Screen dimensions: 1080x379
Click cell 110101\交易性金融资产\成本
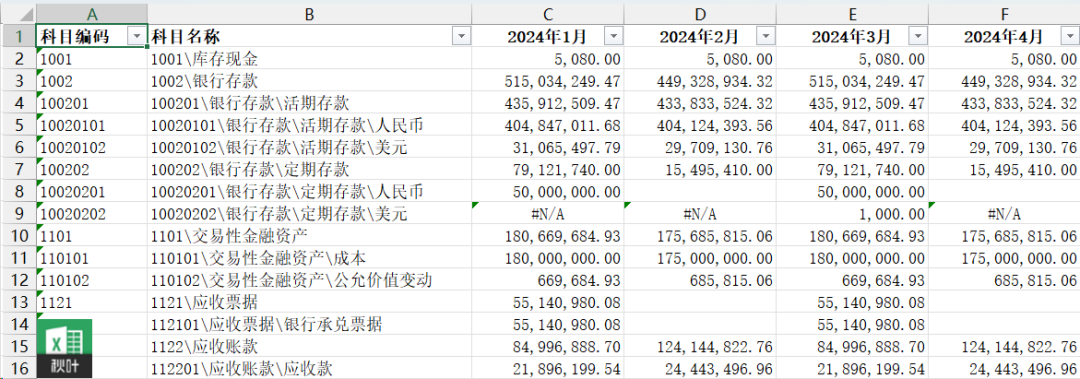pyautogui.click(x=309, y=258)
